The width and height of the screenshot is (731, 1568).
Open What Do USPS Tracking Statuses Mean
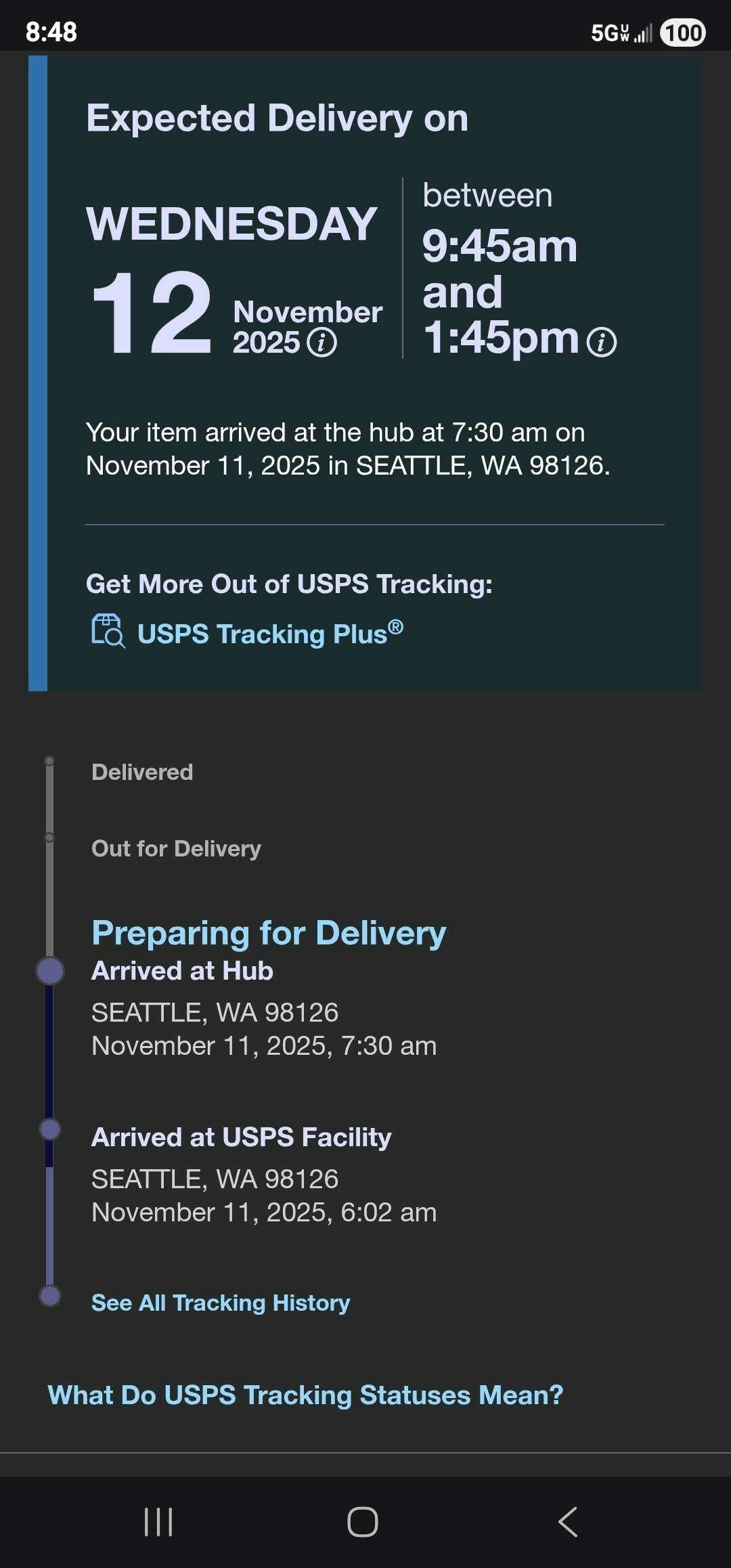305,1395
